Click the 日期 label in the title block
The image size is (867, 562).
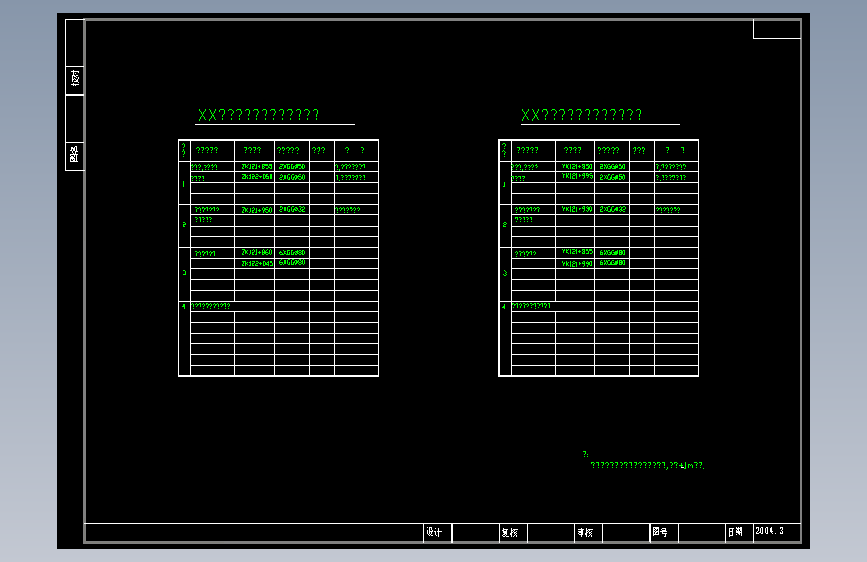tap(735, 532)
